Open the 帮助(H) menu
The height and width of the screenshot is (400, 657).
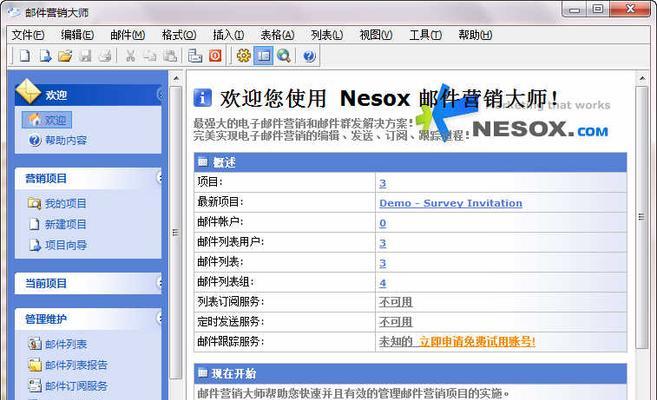pos(475,35)
